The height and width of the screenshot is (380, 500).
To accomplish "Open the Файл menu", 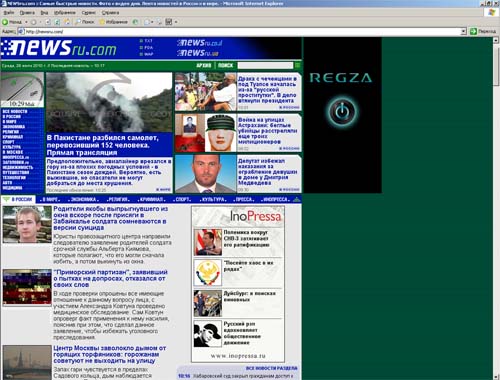I will (9, 12).
